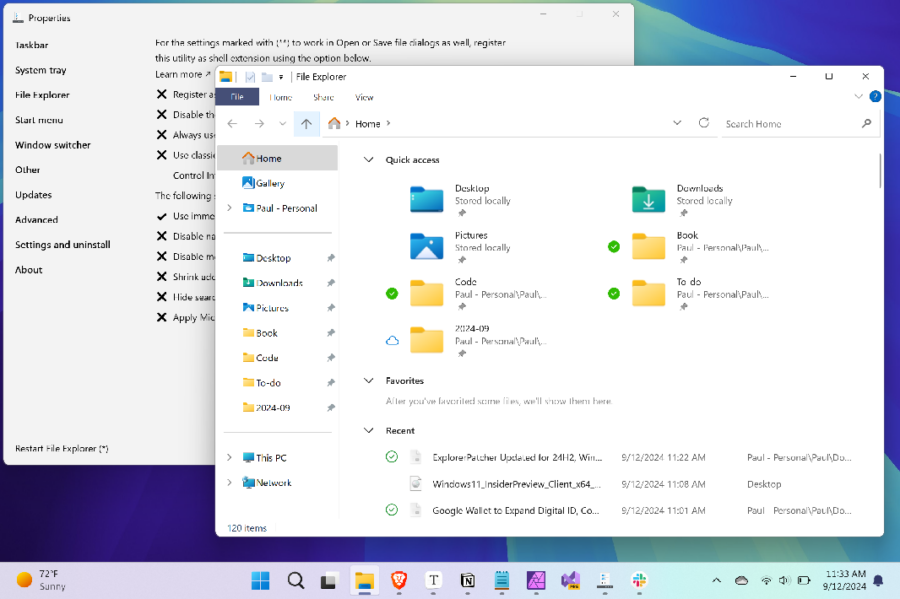Enable the 'Register as shell extension' checkbox

tap(163, 94)
